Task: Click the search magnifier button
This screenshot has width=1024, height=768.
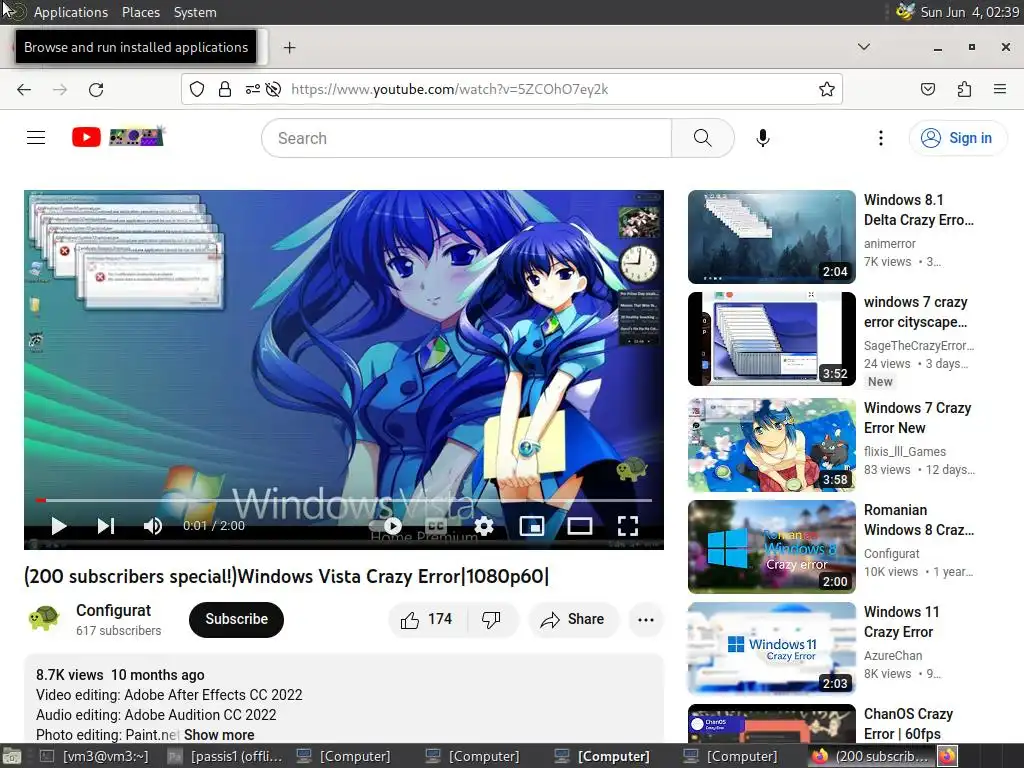Action: (x=703, y=138)
